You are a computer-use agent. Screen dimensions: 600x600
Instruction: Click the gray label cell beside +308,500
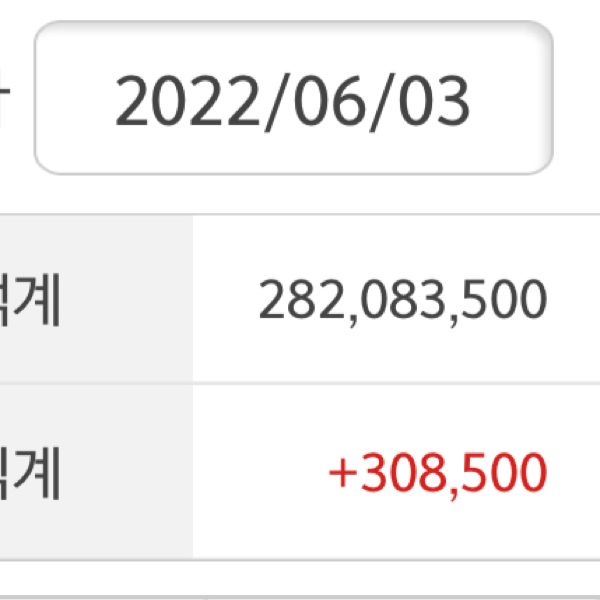(95, 473)
